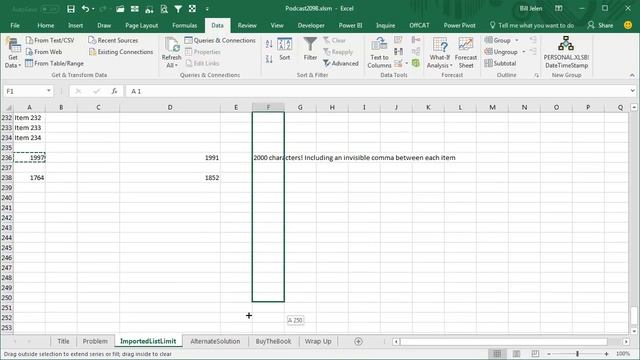640x360 pixels.
Task: Undo the last action
Action: (85, 9)
